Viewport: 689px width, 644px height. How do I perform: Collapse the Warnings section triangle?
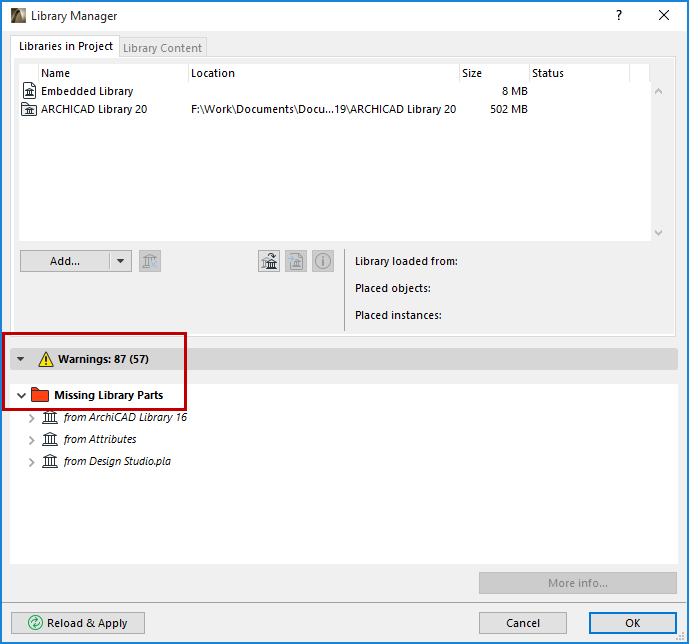[21, 359]
